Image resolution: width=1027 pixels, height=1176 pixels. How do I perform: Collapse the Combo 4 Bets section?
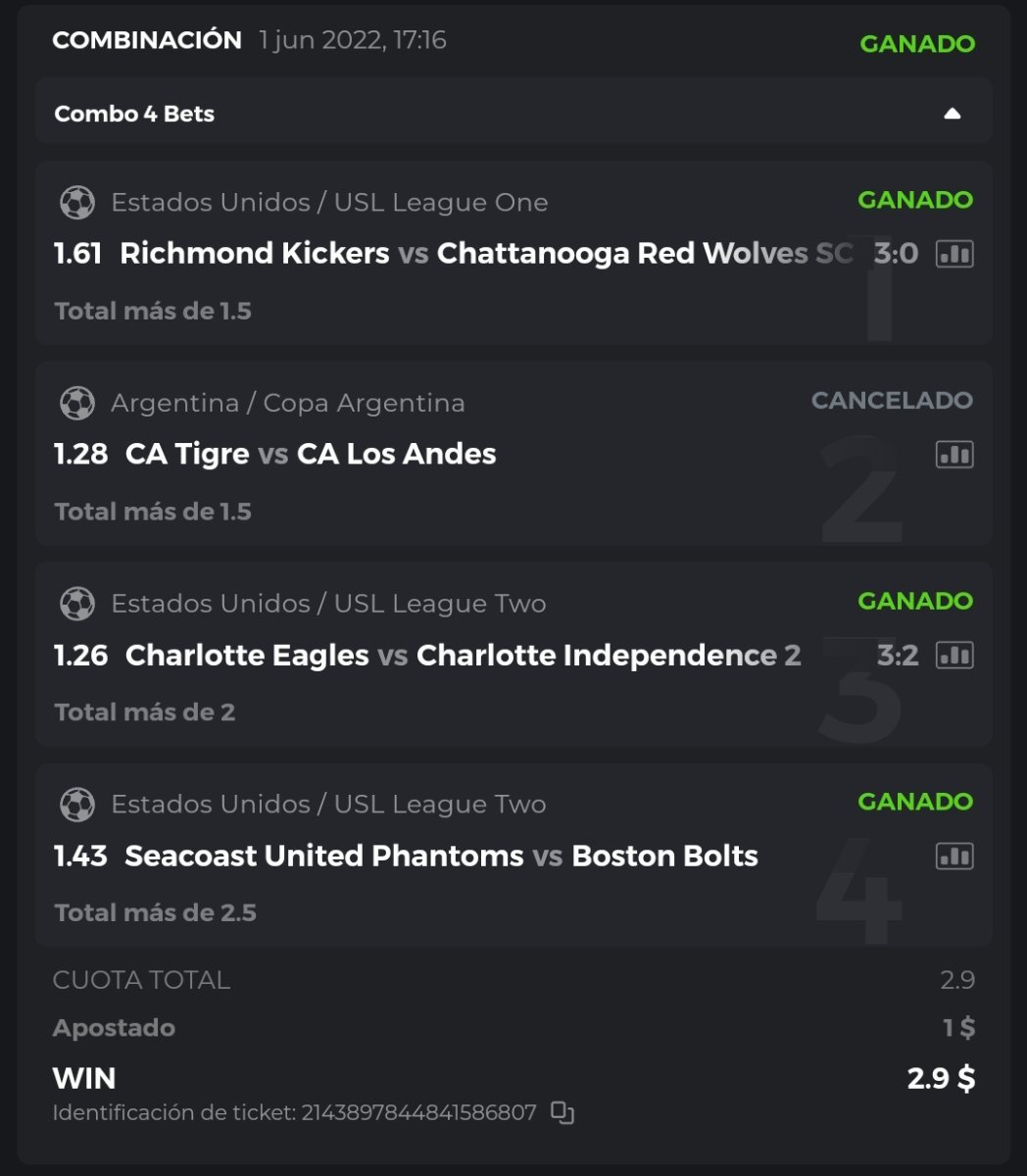952,114
